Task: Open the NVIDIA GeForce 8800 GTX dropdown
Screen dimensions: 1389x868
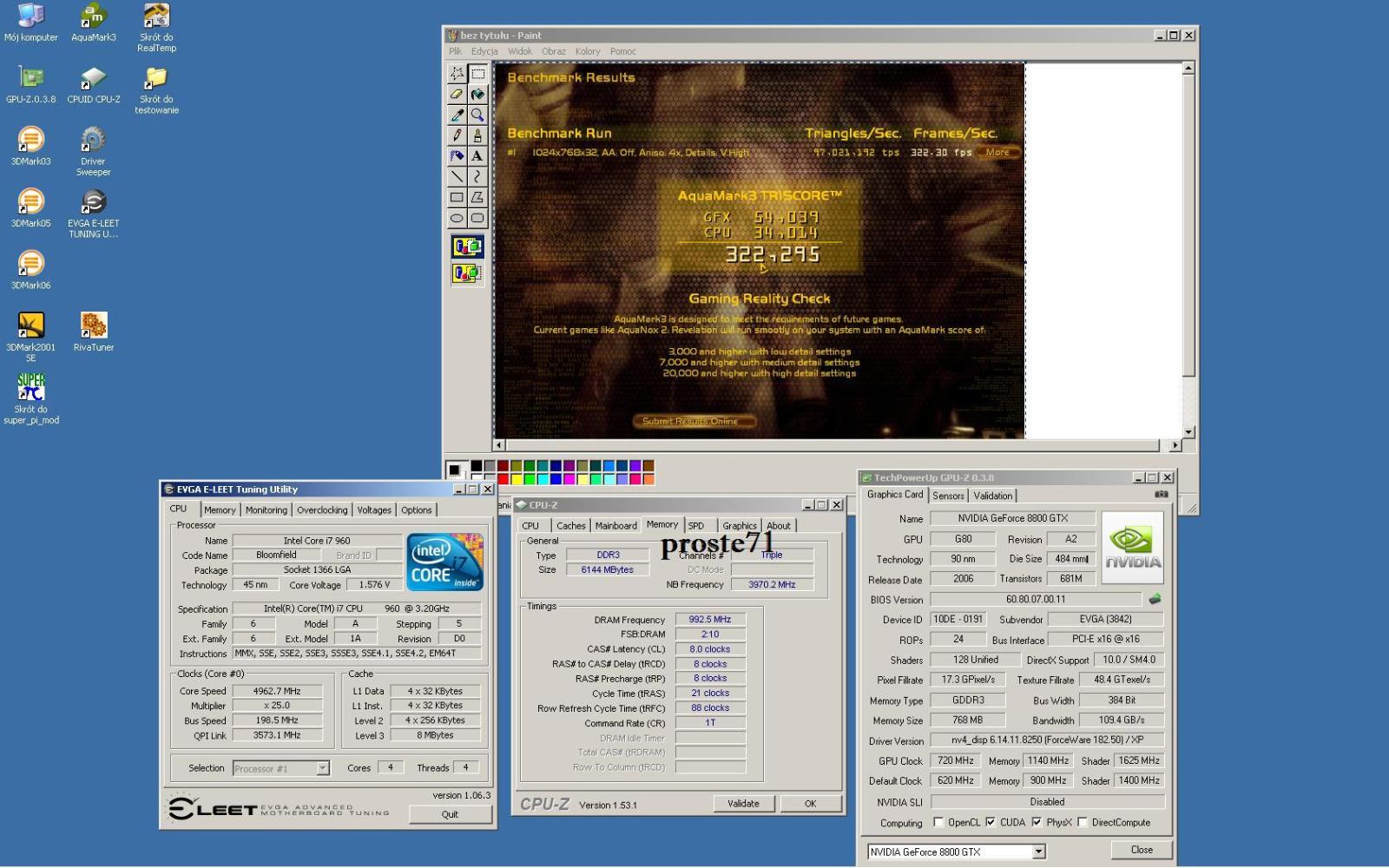Action: pyautogui.click(x=1038, y=852)
